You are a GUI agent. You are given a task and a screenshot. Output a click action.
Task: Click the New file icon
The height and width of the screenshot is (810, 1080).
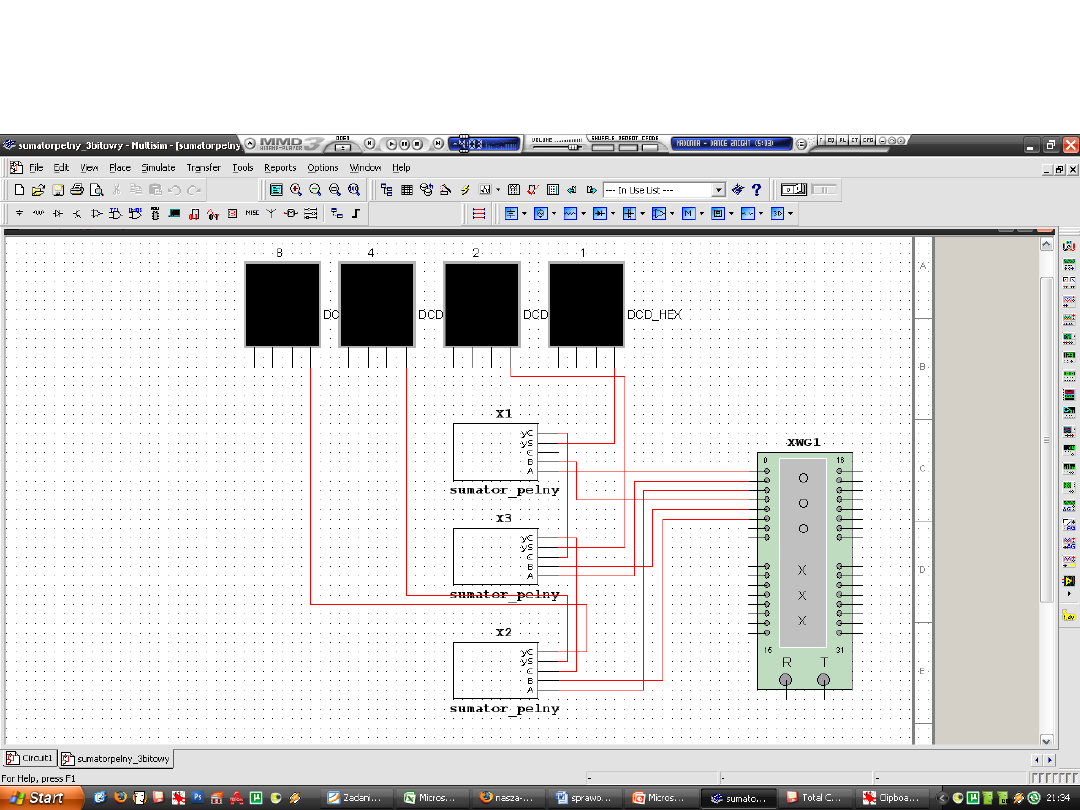coord(18,189)
